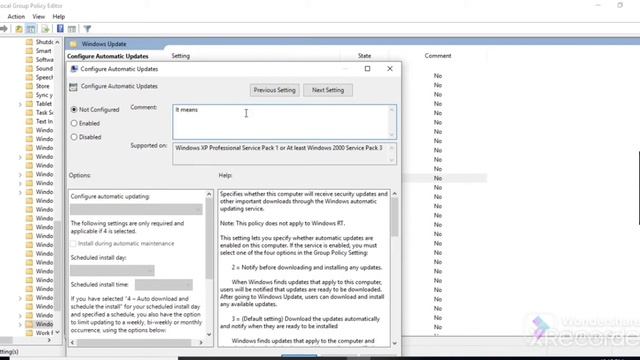Open the Help menu
The image size is (640, 360).
pyautogui.click(x=59, y=17)
